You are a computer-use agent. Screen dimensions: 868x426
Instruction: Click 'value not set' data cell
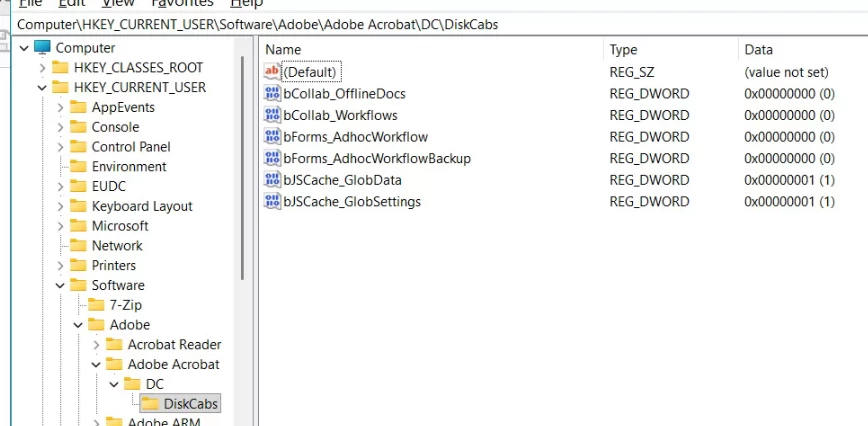(786, 72)
